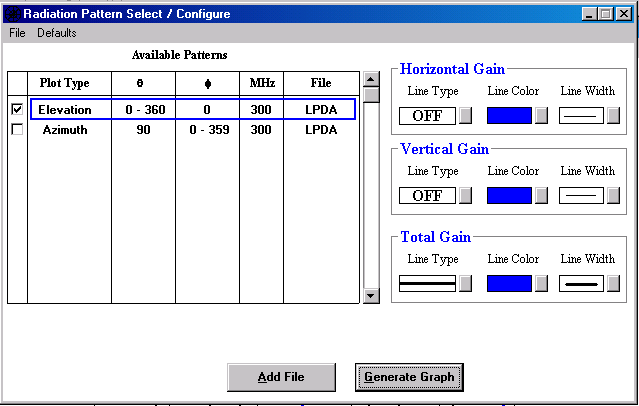Click Total Gain blue color swatch
Screen dimensions: 639x406
[x=509, y=283]
